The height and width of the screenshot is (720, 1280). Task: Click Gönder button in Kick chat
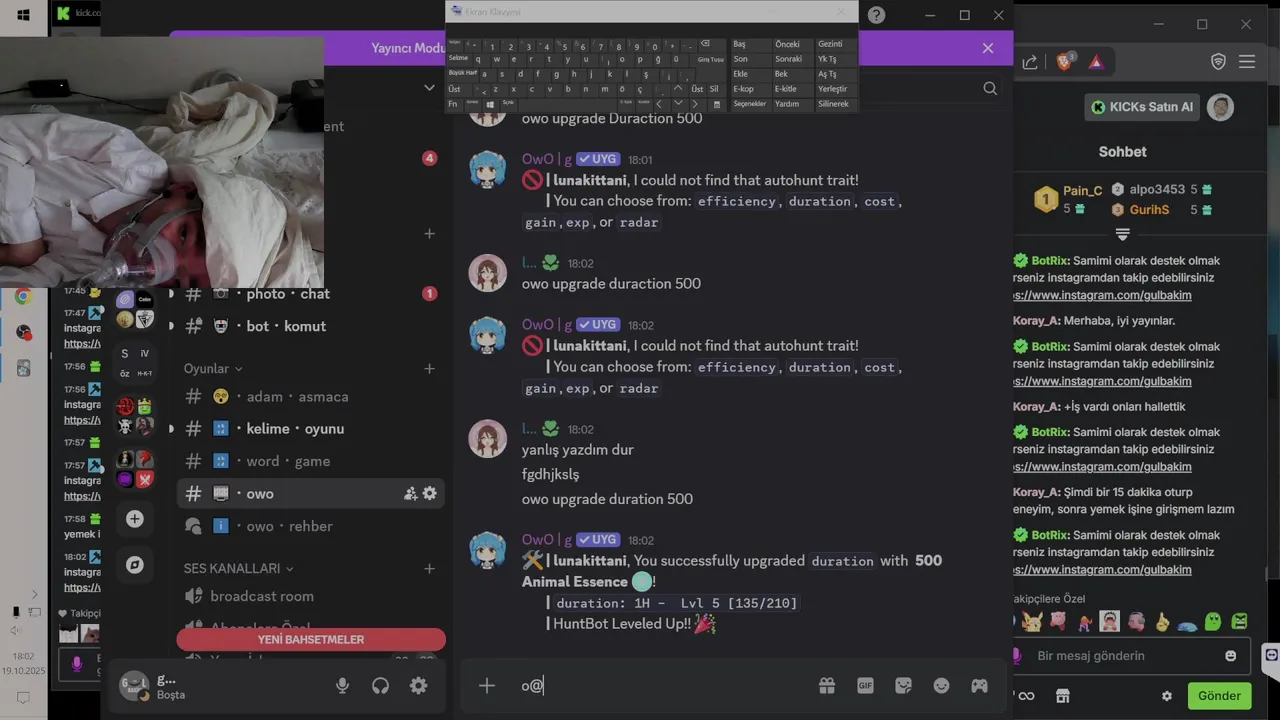[x=1219, y=696]
